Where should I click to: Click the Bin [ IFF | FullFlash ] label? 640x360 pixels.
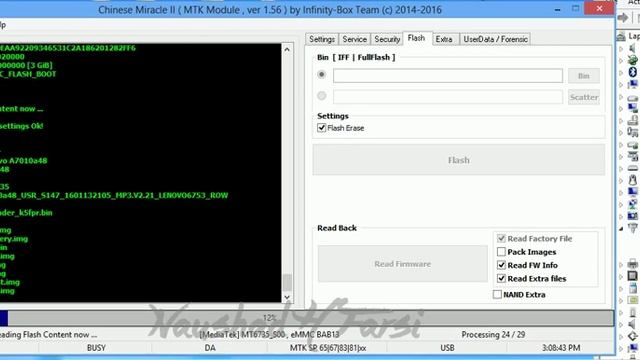(x=356, y=58)
